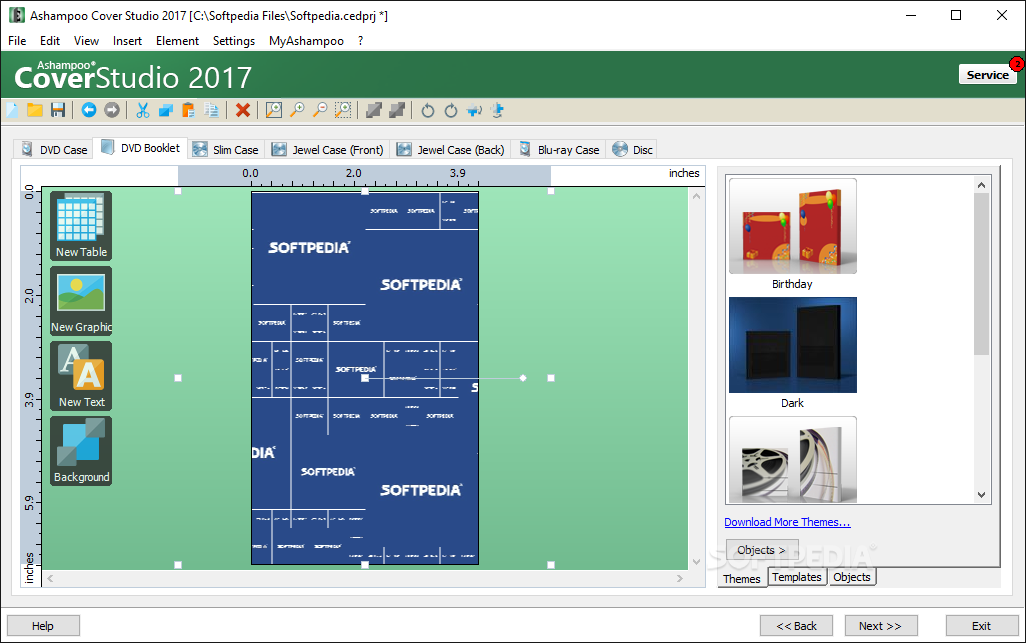Image resolution: width=1026 pixels, height=643 pixels.
Task: Undo using the blue left arrow
Action: (89, 110)
